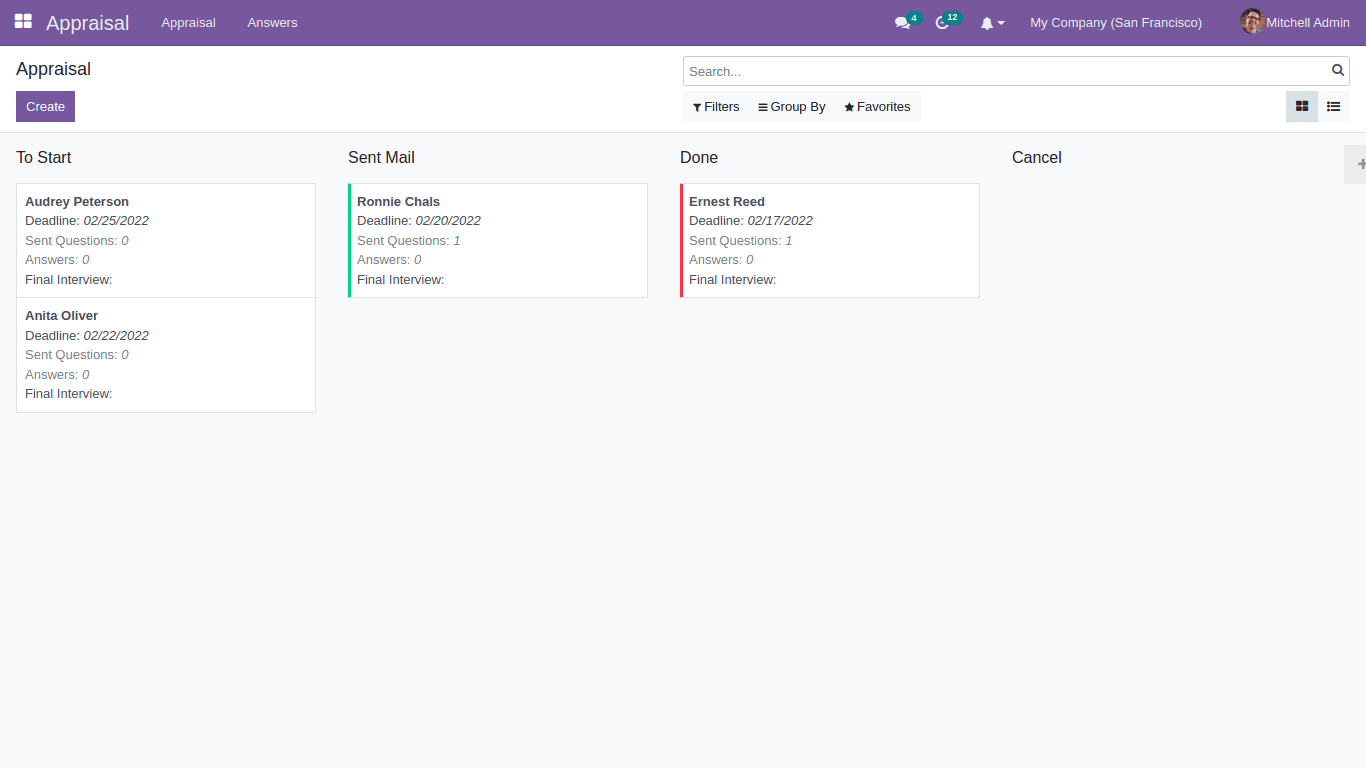The height and width of the screenshot is (768, 1366).
Task: Switch to kanban view
Action: pyautogui.click(x=1301, y=106)
